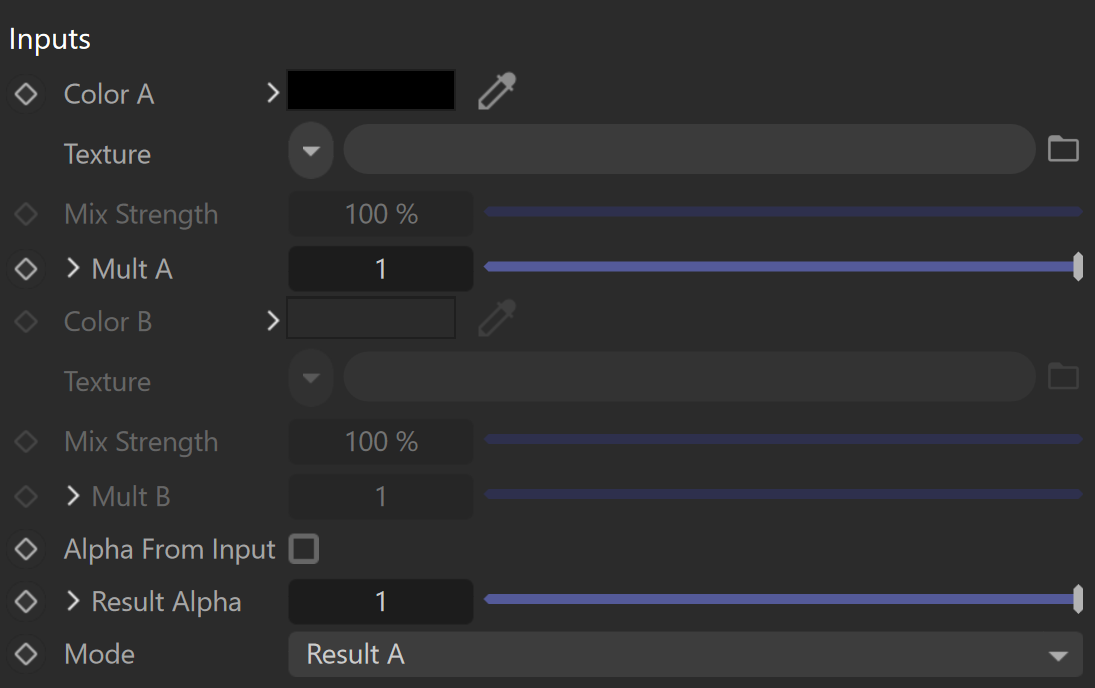Click the Result Alpha keyframe diamond icon

26,601
